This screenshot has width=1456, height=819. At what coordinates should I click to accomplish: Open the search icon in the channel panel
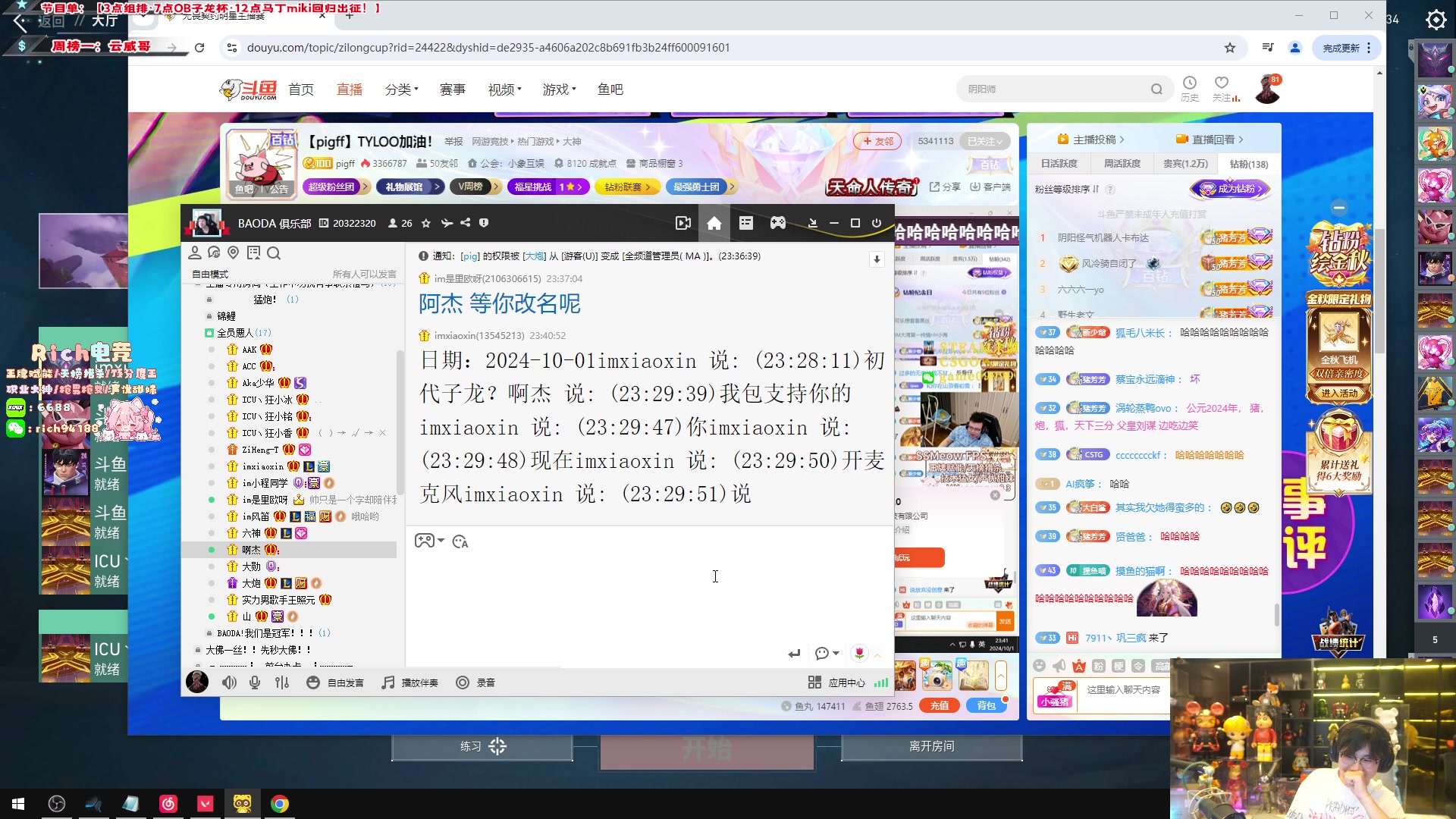click(x=274, y=253)
